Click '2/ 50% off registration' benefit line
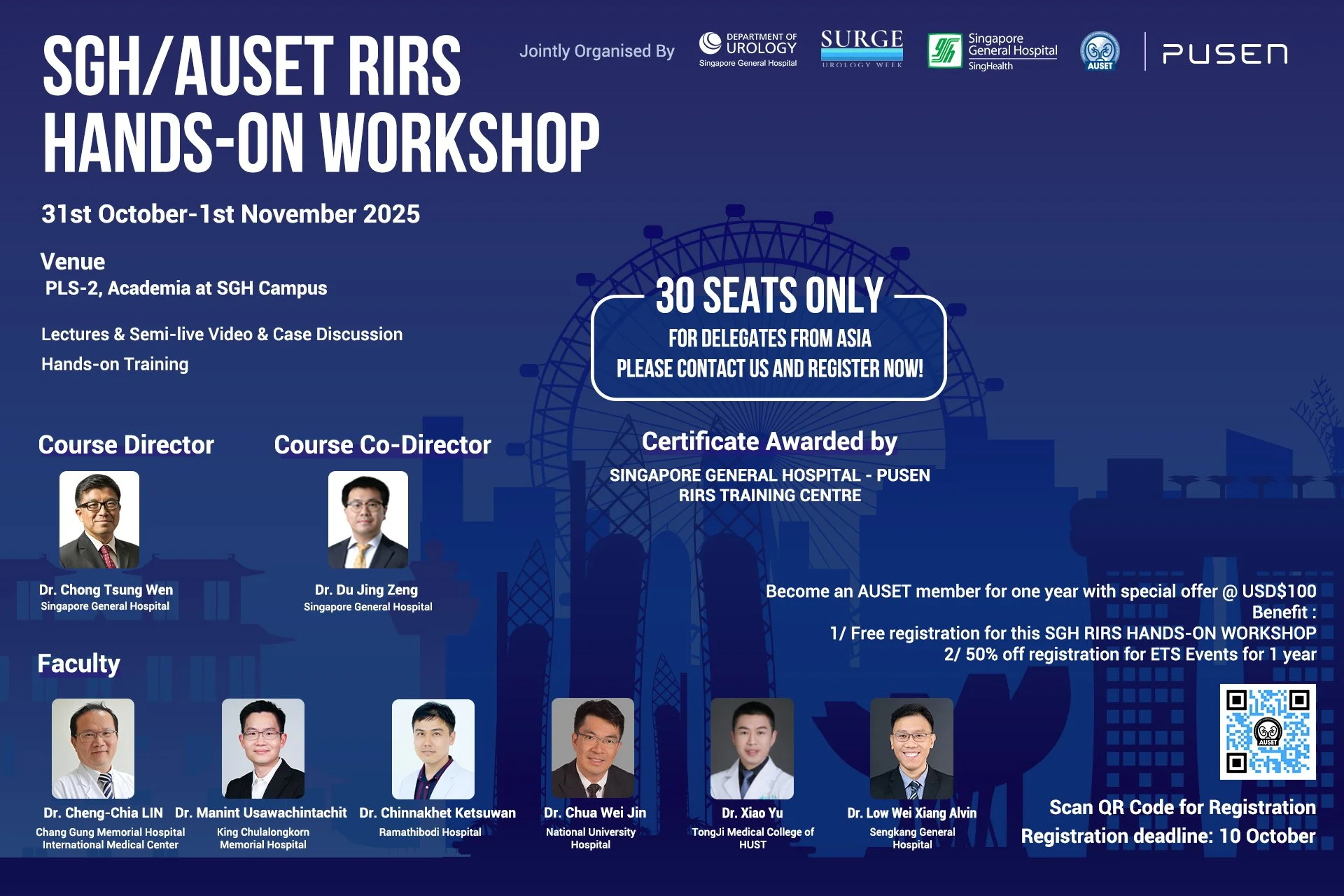 coord(1130,654)
